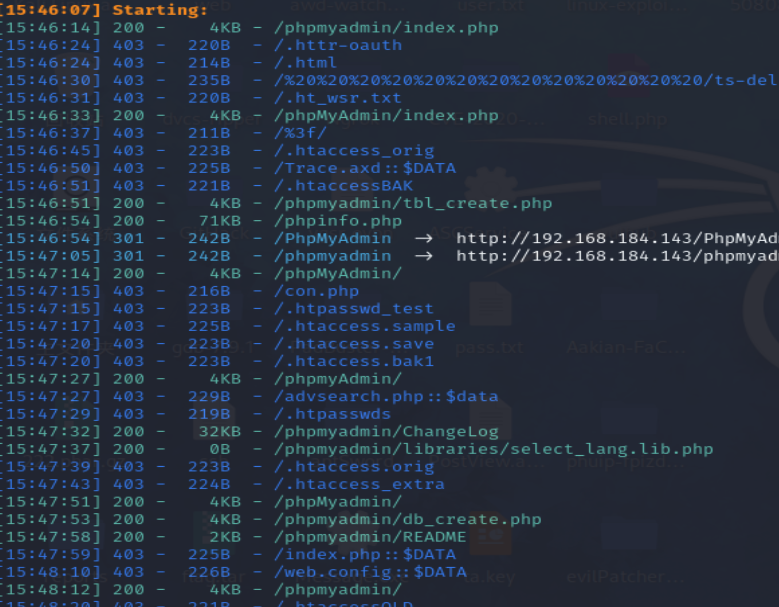The width and height of the screenshot is (779, 607).
Task: Select the /phpmyadmin/index.php path, all lowercase
Action: [386, 28]
